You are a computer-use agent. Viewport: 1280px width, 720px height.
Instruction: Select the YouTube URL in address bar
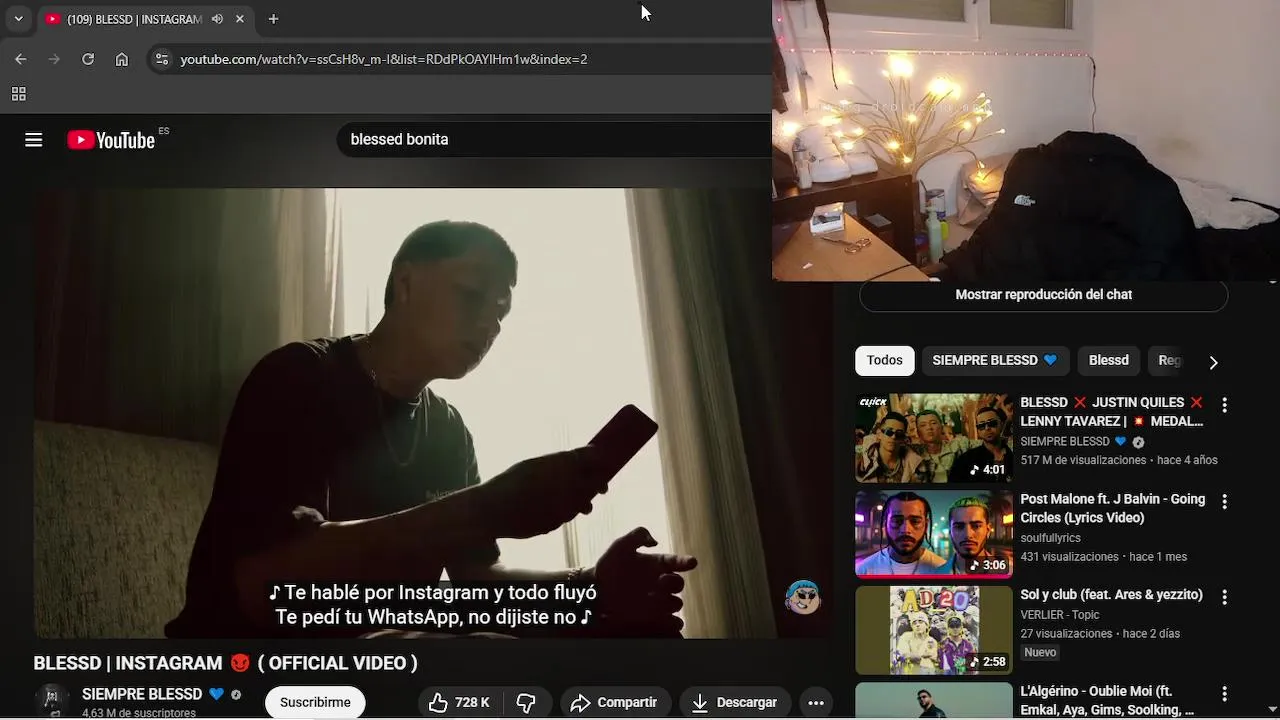point(384,59)
